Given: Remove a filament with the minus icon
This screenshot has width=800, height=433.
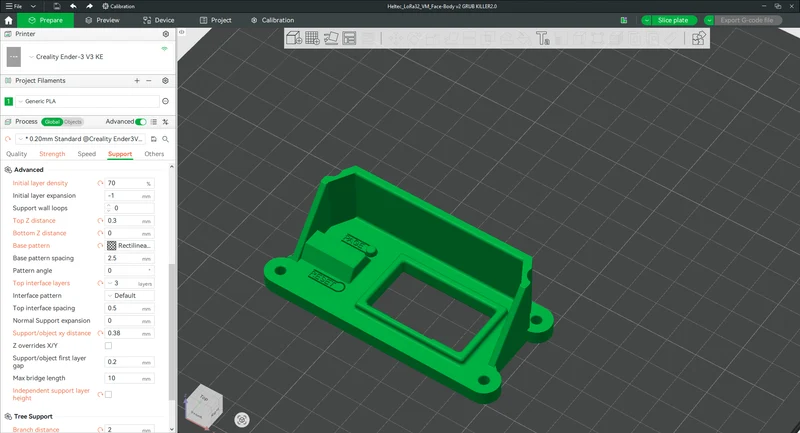Looking at the screenshot, I should [148, 81].
